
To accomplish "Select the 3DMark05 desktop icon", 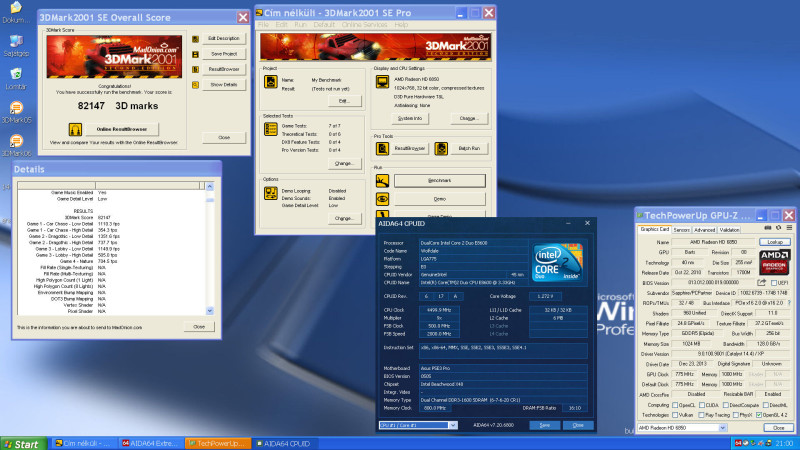I will [x=16, y=112].
